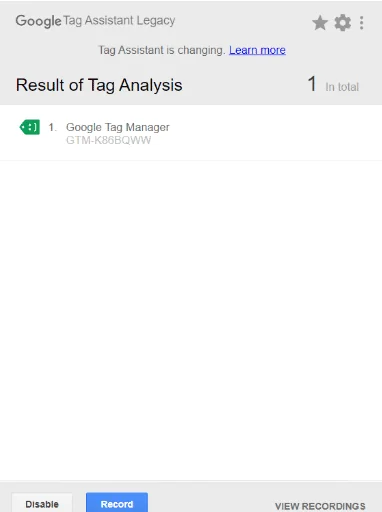Click the Tag Assistant Legacy title
Screen dimensions: 382x512
[x=119, y=21]
